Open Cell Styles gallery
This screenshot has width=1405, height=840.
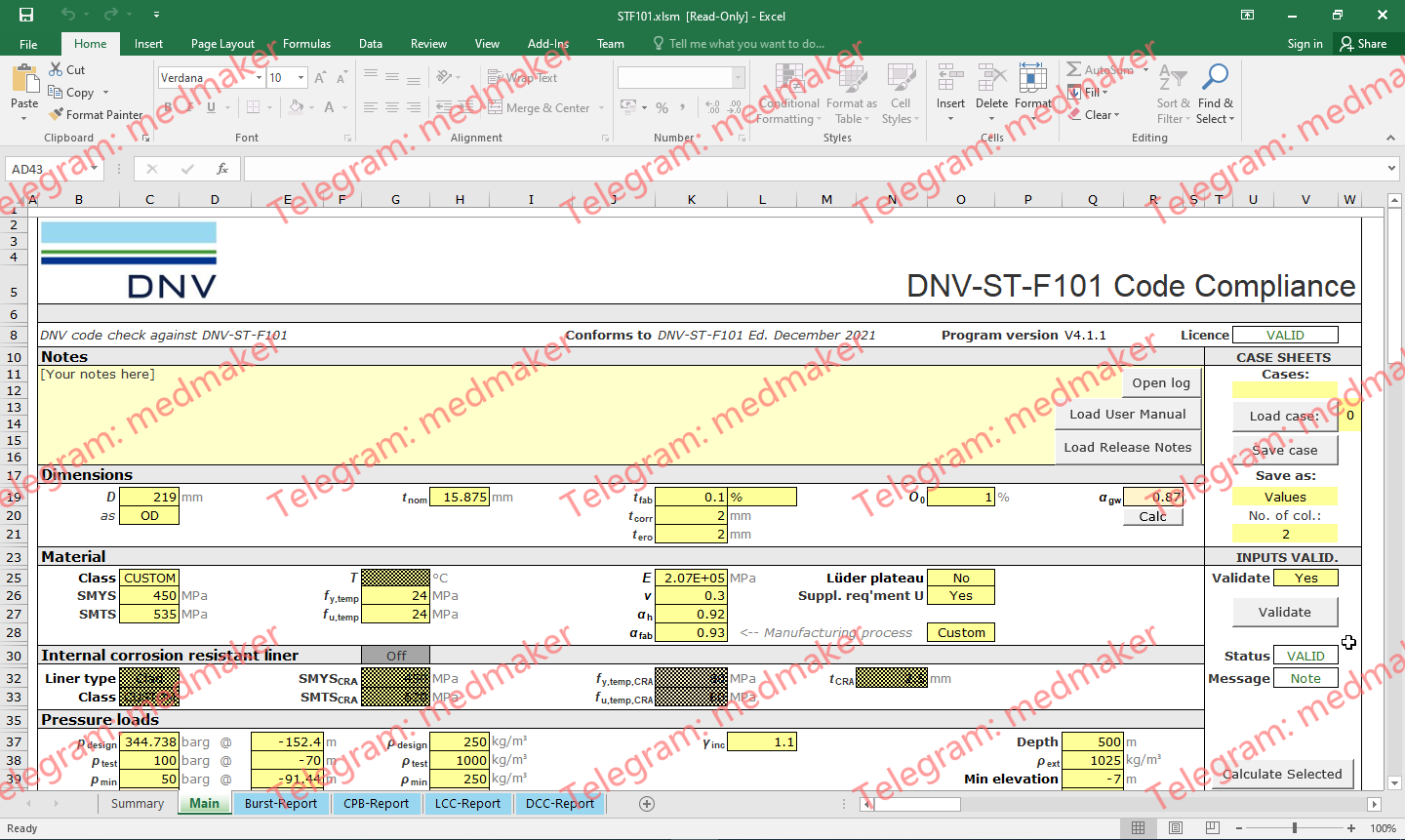pos(901,95)
